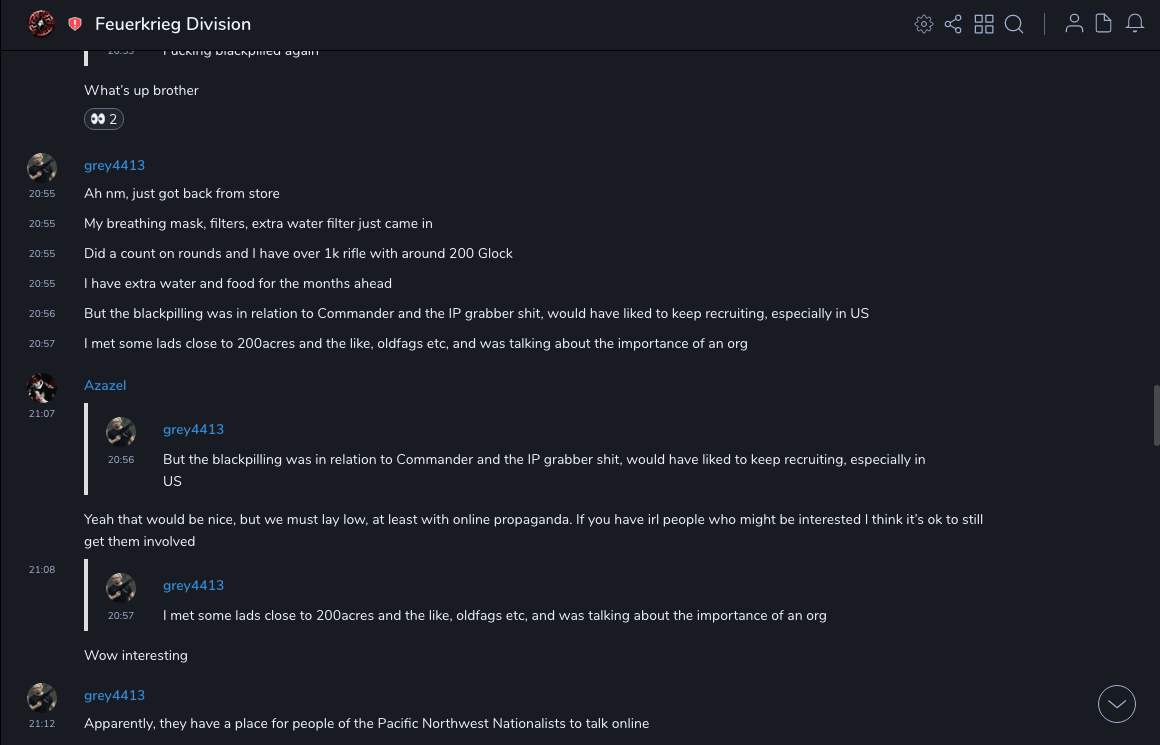Image resolution: width=1160 pixels, height=745 pixels.
Task: Click the red shield encryption icon
Action: pyautogui.click(x=75, y=24)
